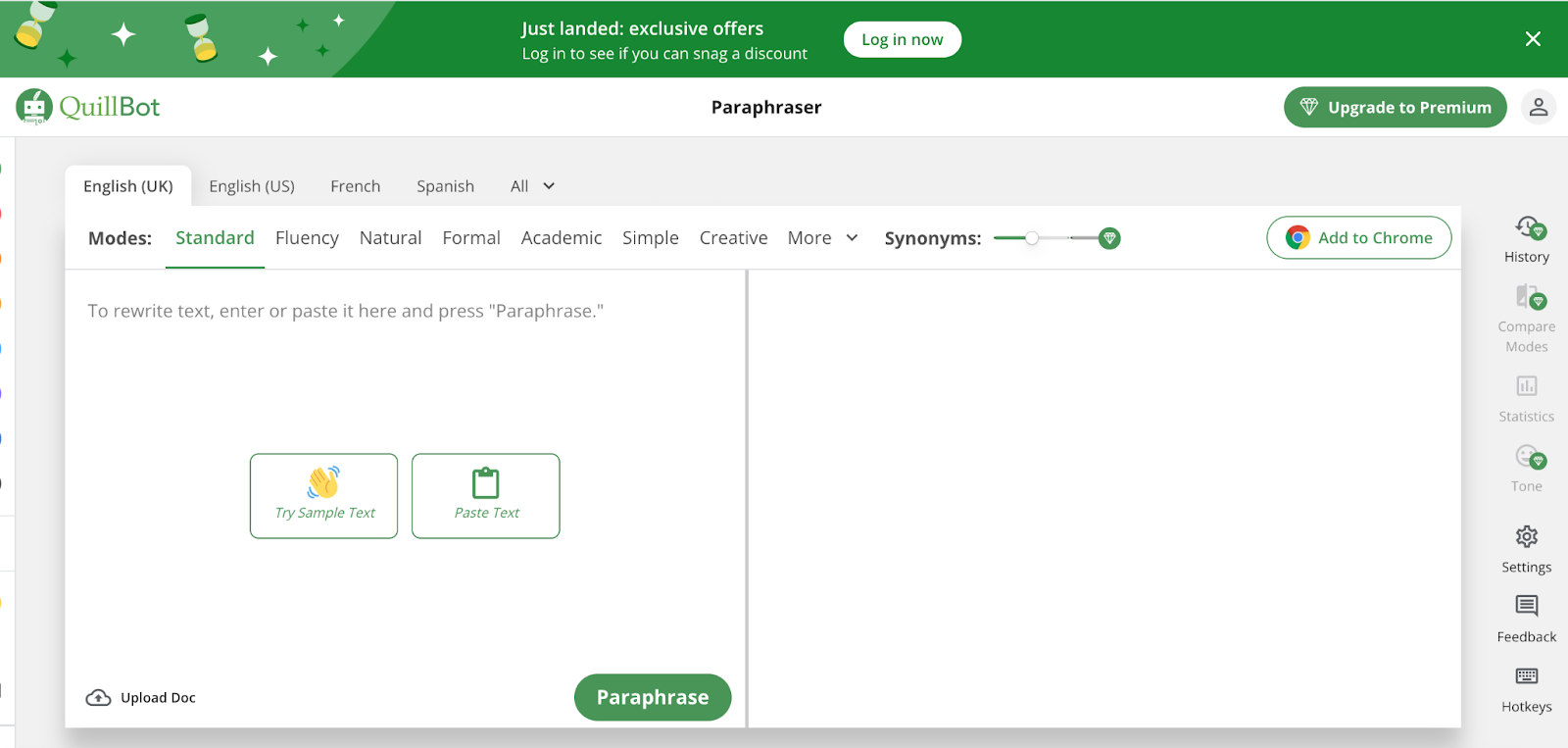The image size is (1568, 748).
Task: Select the Fluency mode
Action: 307,238
